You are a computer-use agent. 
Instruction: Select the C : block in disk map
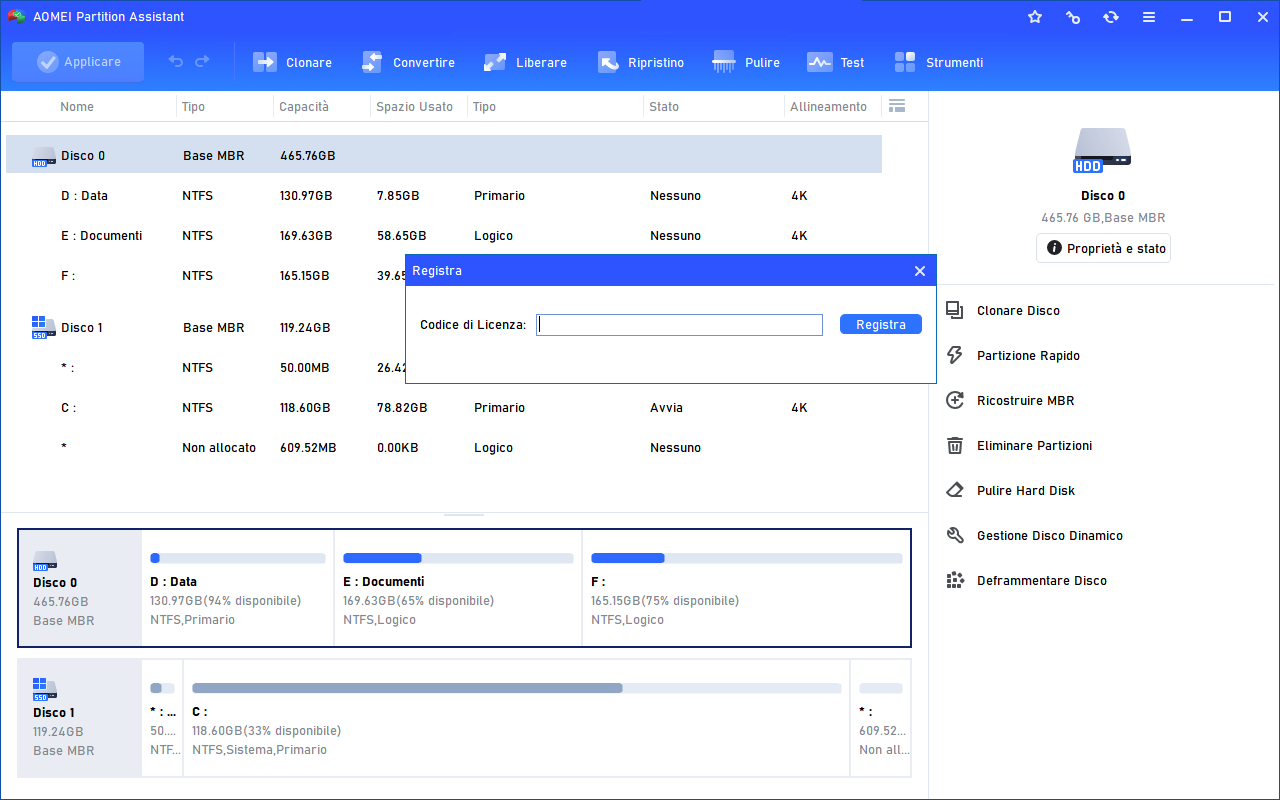pos(516,718)
